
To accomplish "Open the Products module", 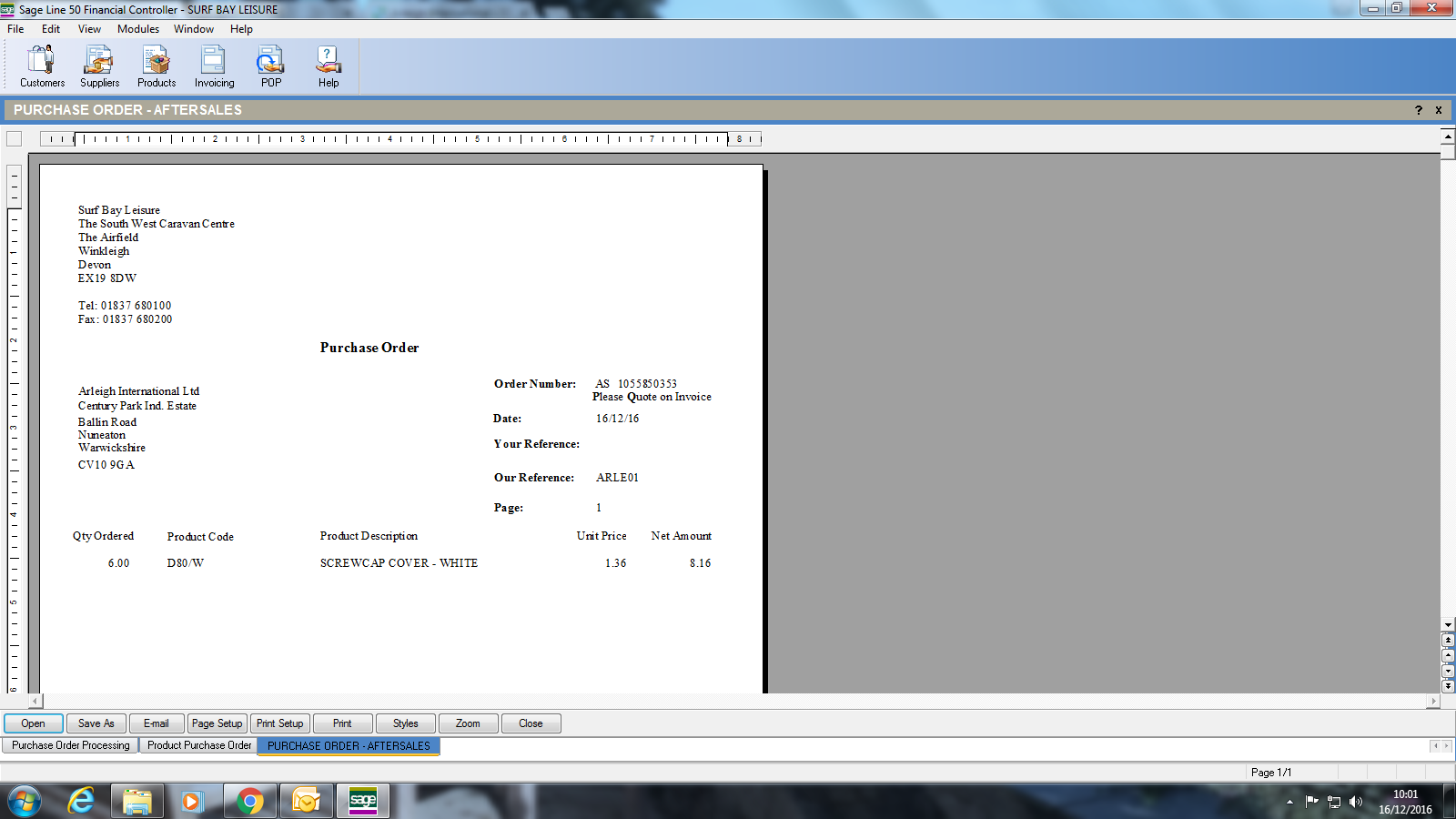I will (157, 66).
